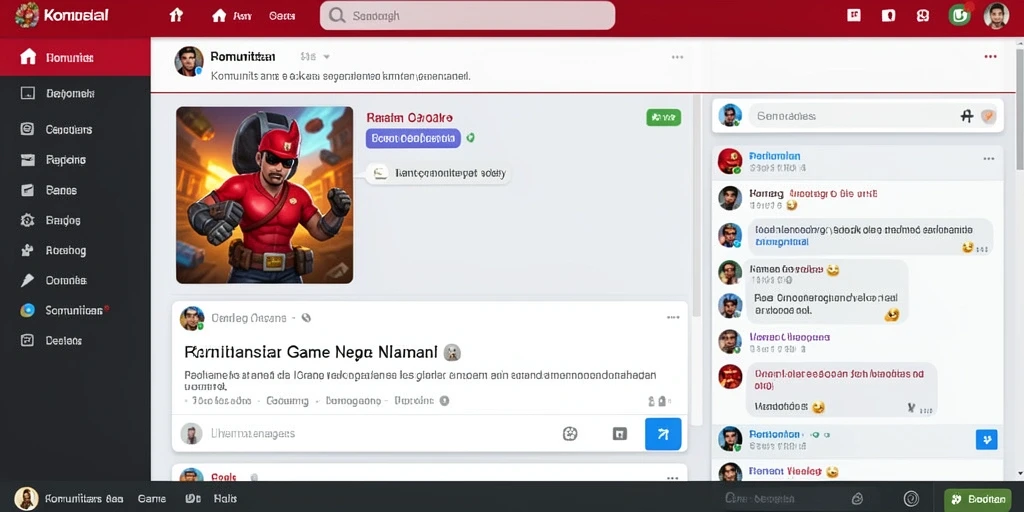Click the red avatar of first chat entry
1024x512 pixels.
click(729, 161)
